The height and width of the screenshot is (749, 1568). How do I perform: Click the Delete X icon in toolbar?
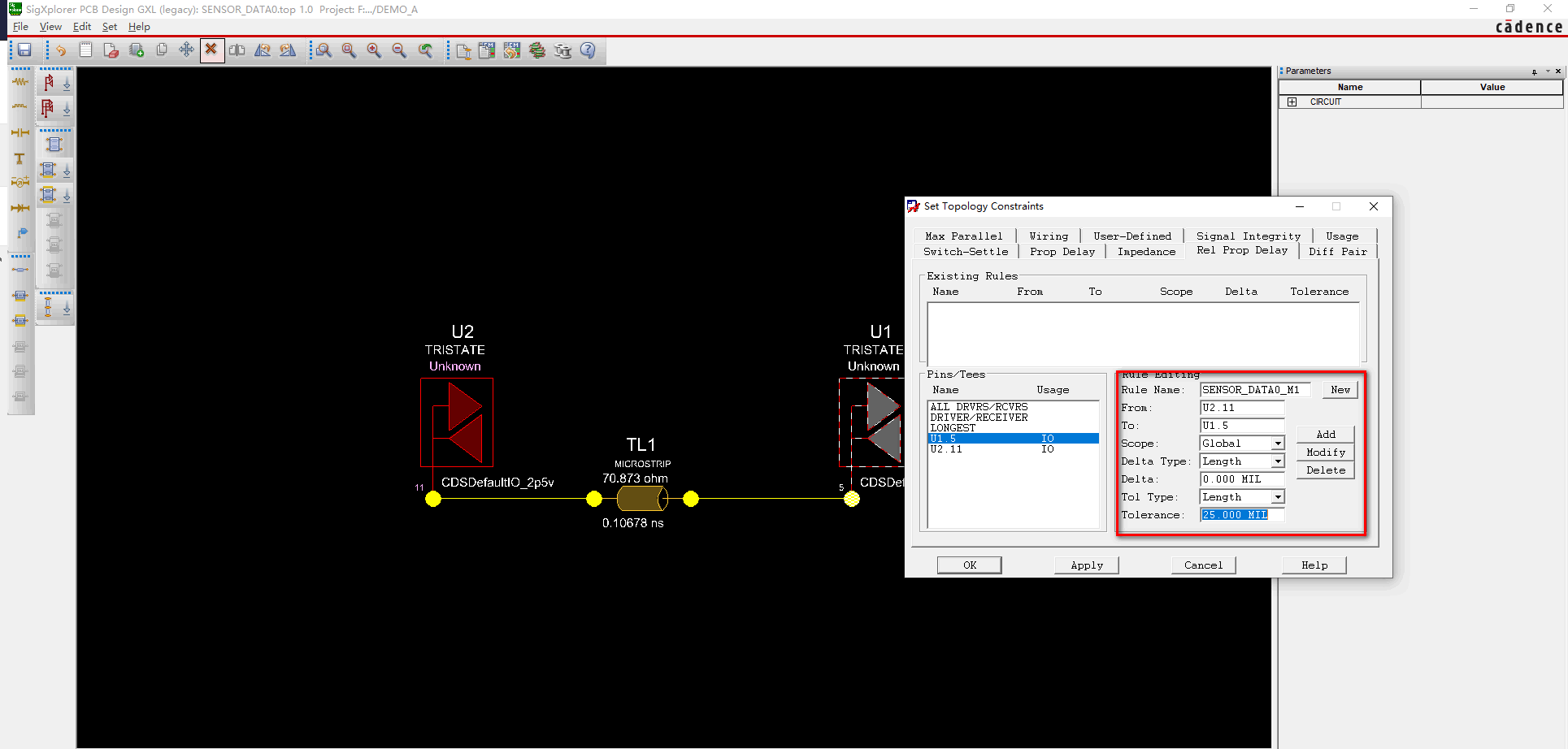pyautogui.click(x=211, y=50)
